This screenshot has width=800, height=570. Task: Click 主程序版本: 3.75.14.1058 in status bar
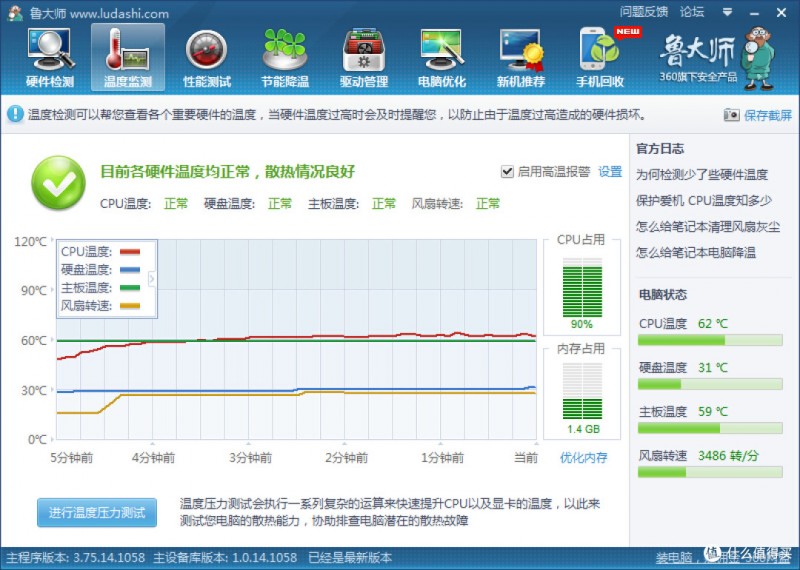[x=76, y=558]
